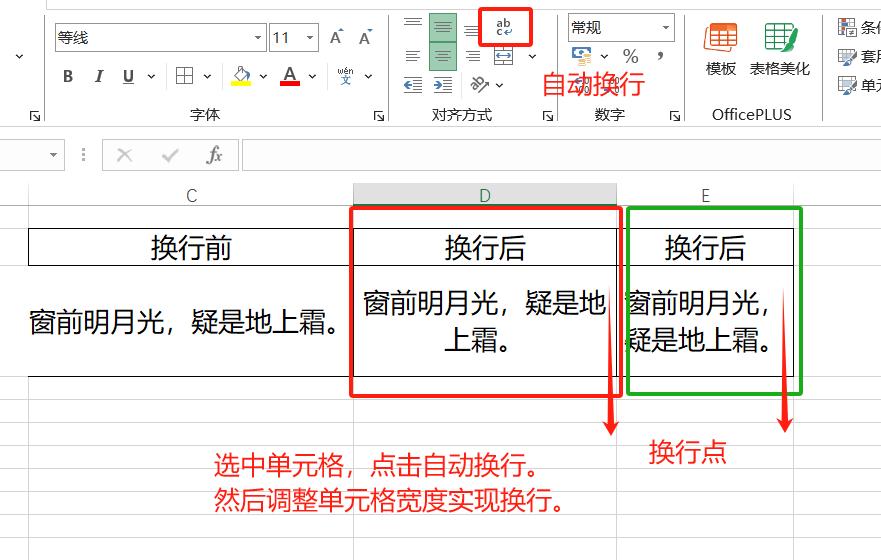Increase indent of cell
Screen dimensions: 881x560
point(443,85)
